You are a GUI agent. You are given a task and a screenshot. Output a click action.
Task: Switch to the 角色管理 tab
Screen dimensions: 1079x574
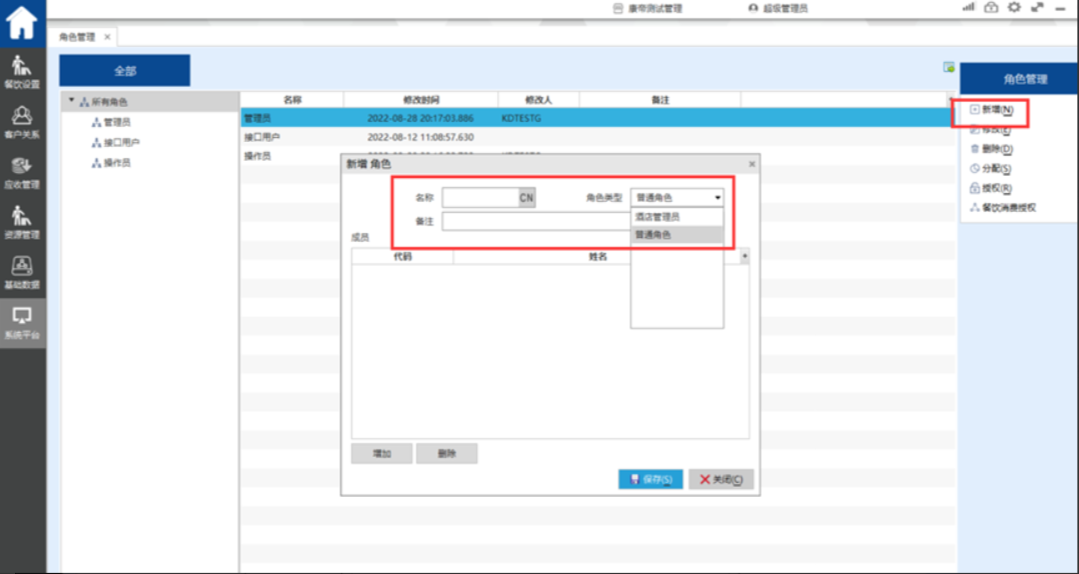78,37
